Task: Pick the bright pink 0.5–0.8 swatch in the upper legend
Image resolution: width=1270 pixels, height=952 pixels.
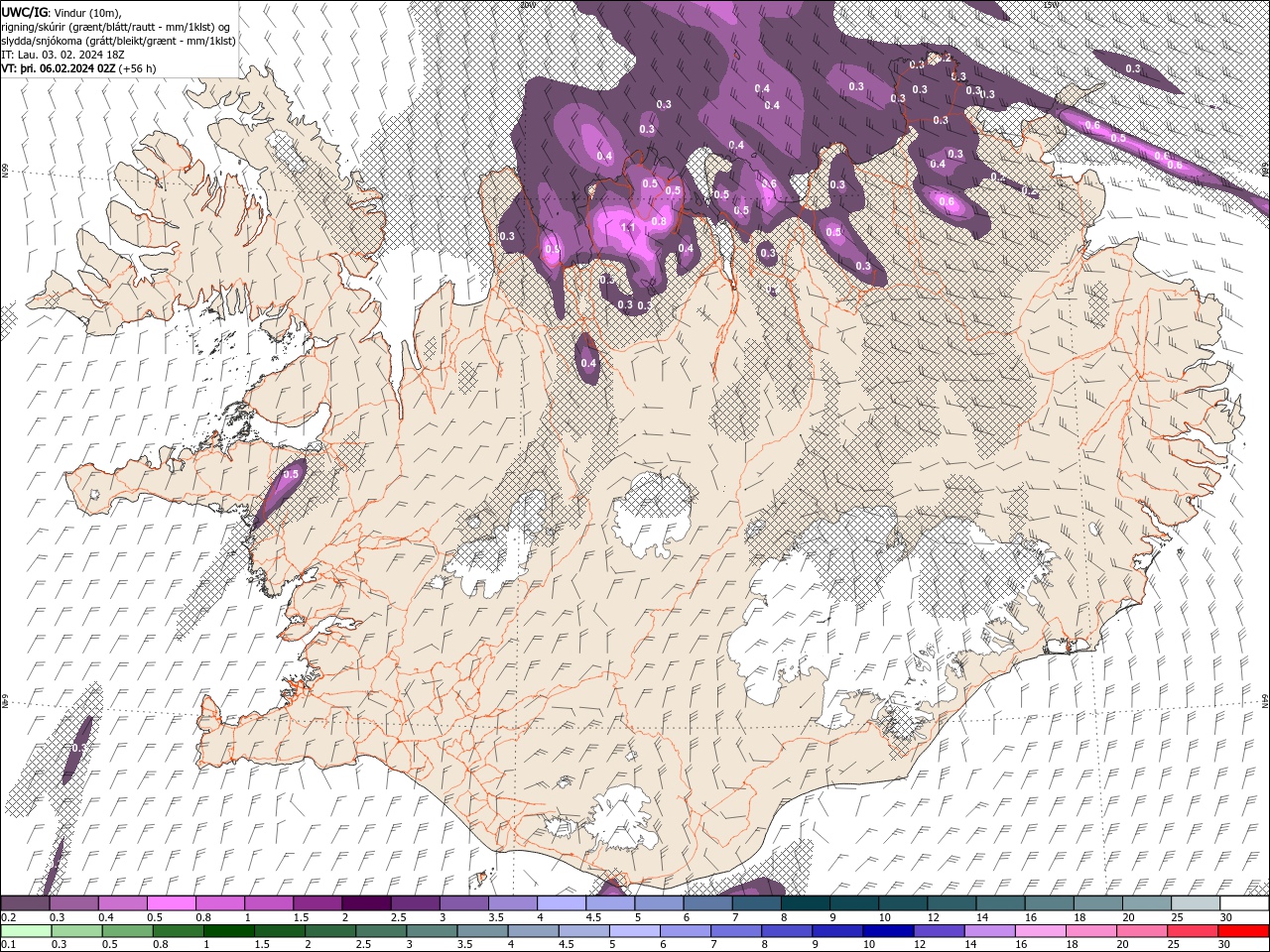Action: click(172, 903)
